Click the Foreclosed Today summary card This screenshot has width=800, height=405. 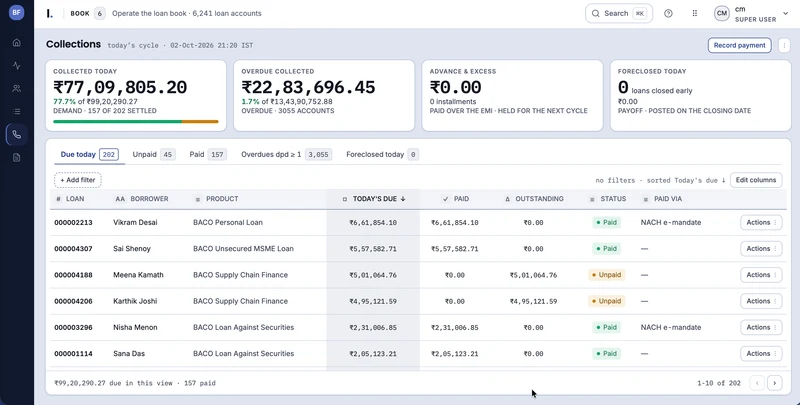tap(700, 95)
